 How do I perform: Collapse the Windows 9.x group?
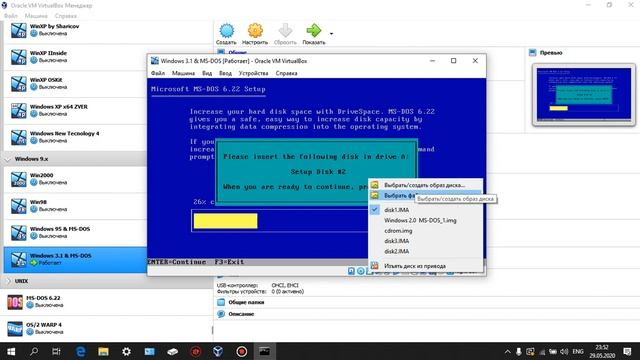[8, 159]
